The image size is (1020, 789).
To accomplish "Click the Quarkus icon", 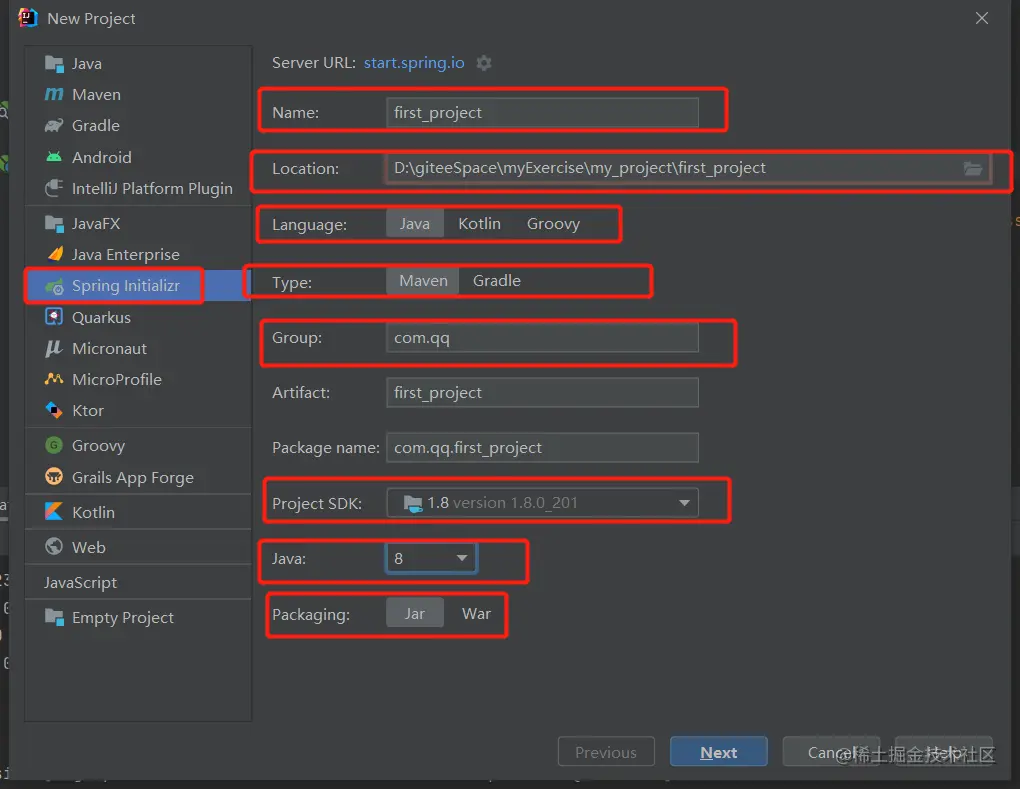I will point(54,317).
